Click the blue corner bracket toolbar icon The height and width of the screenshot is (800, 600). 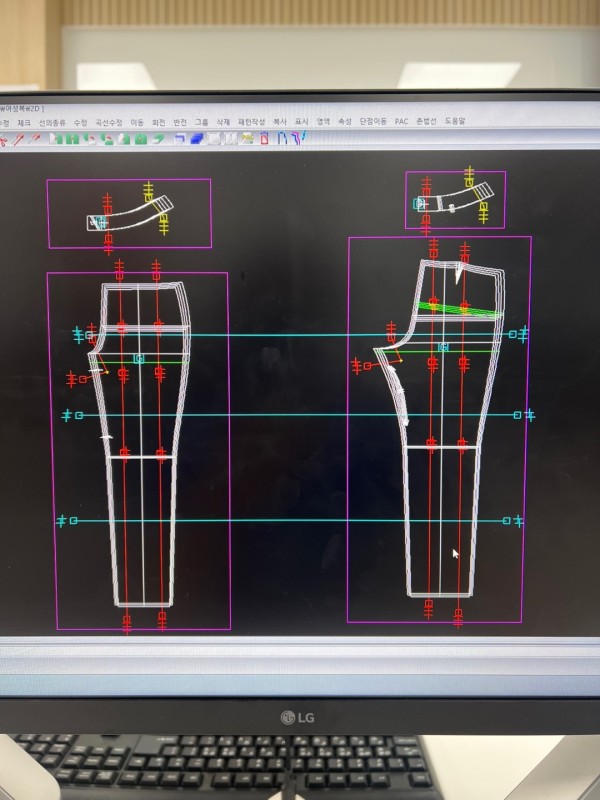coord(180,139)
